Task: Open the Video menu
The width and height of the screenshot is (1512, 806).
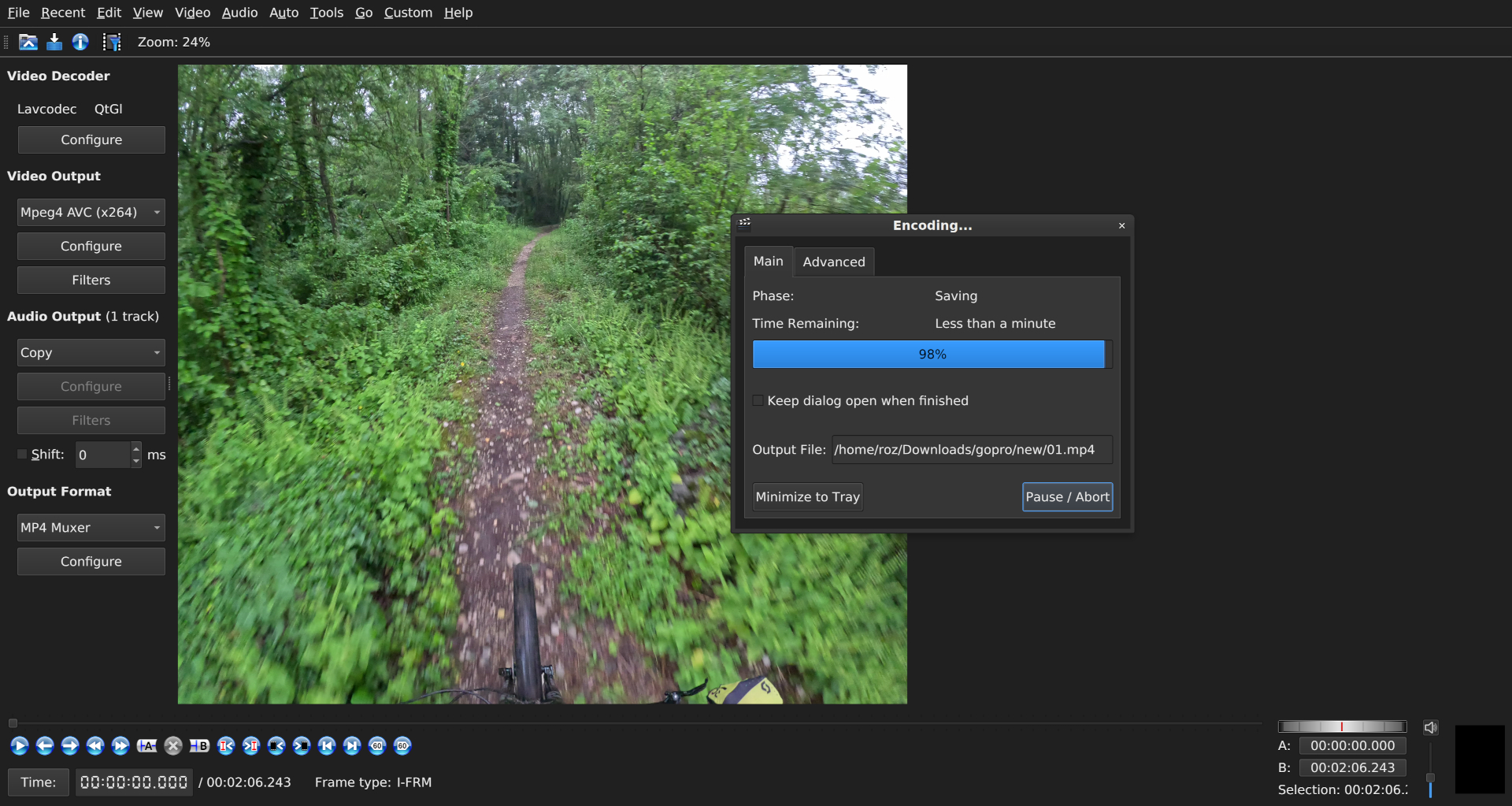Action: [192, 13]
